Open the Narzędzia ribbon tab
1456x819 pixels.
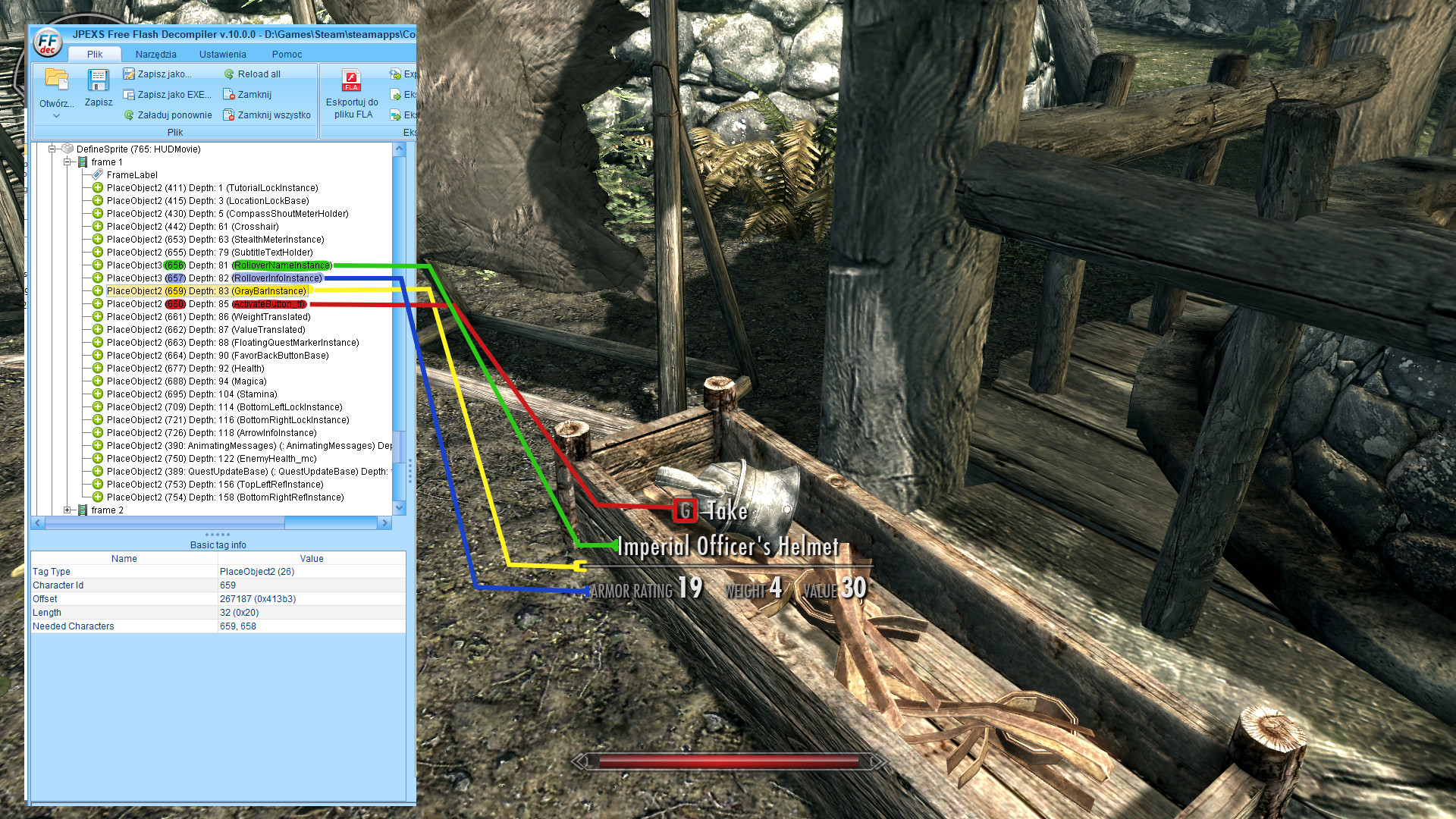155,55
